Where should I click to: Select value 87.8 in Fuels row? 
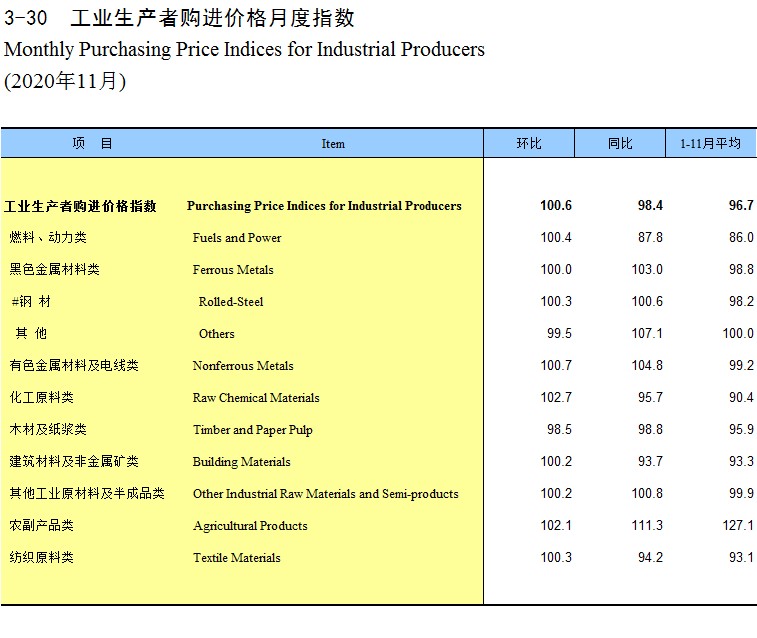650,237
